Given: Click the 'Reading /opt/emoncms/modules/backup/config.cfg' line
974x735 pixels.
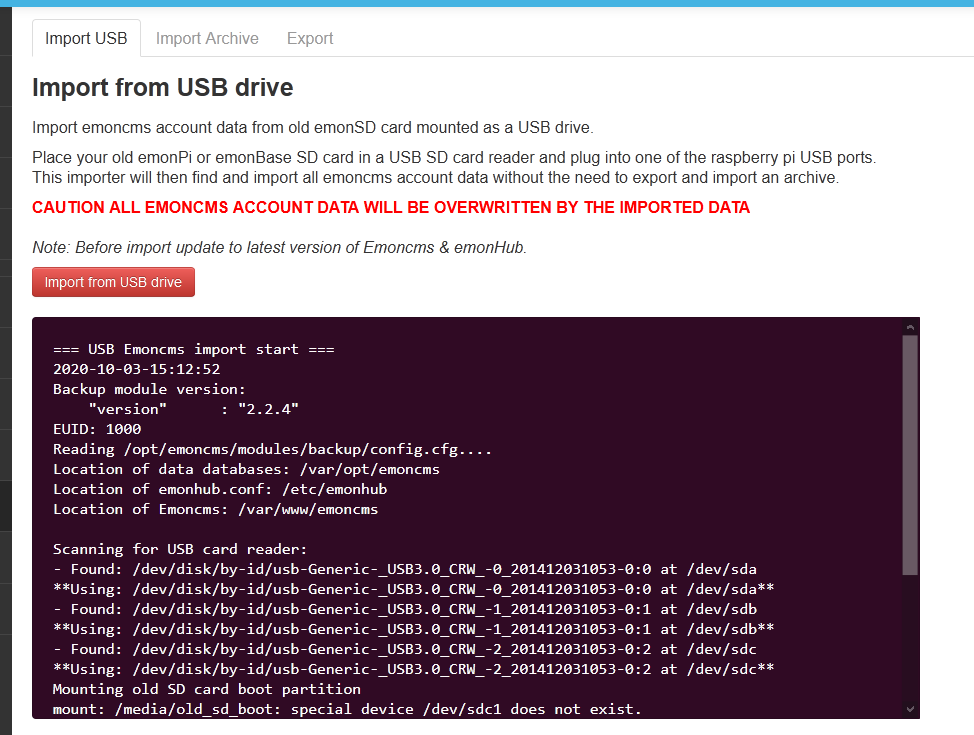Looking at the screenshot, I should 272,449.
